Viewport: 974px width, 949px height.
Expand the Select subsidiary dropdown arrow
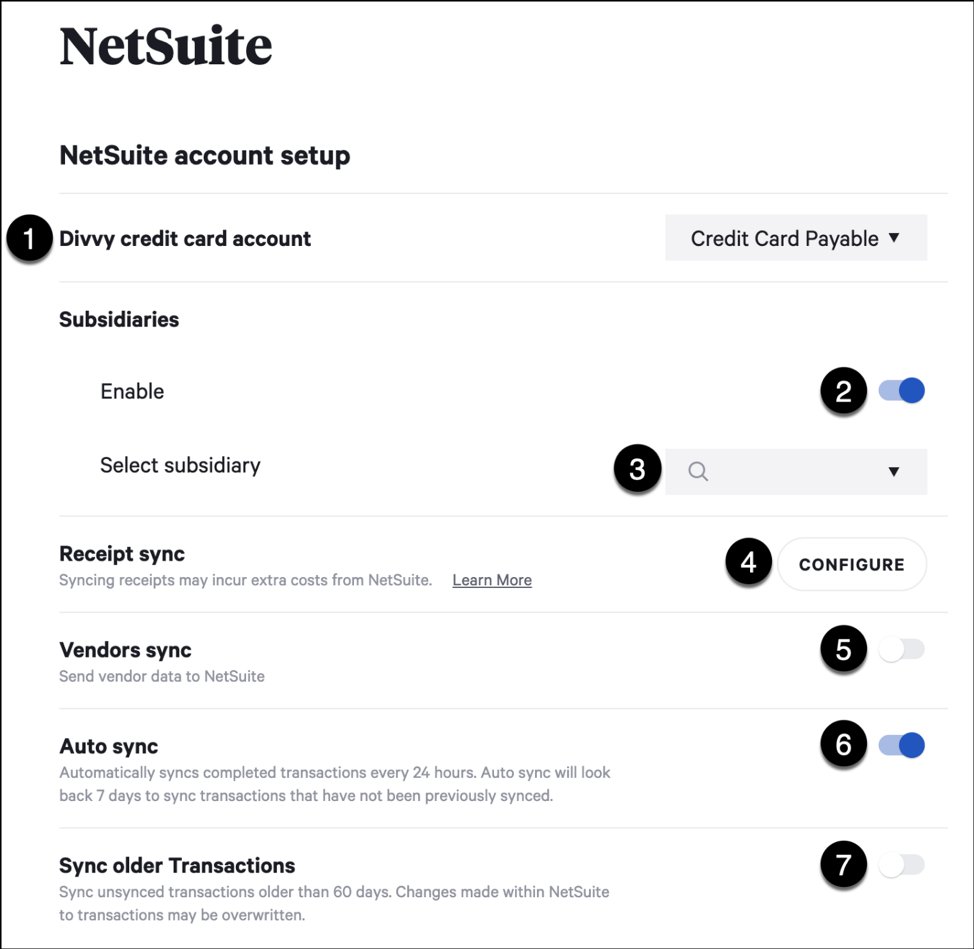click(x=894, y=472)
